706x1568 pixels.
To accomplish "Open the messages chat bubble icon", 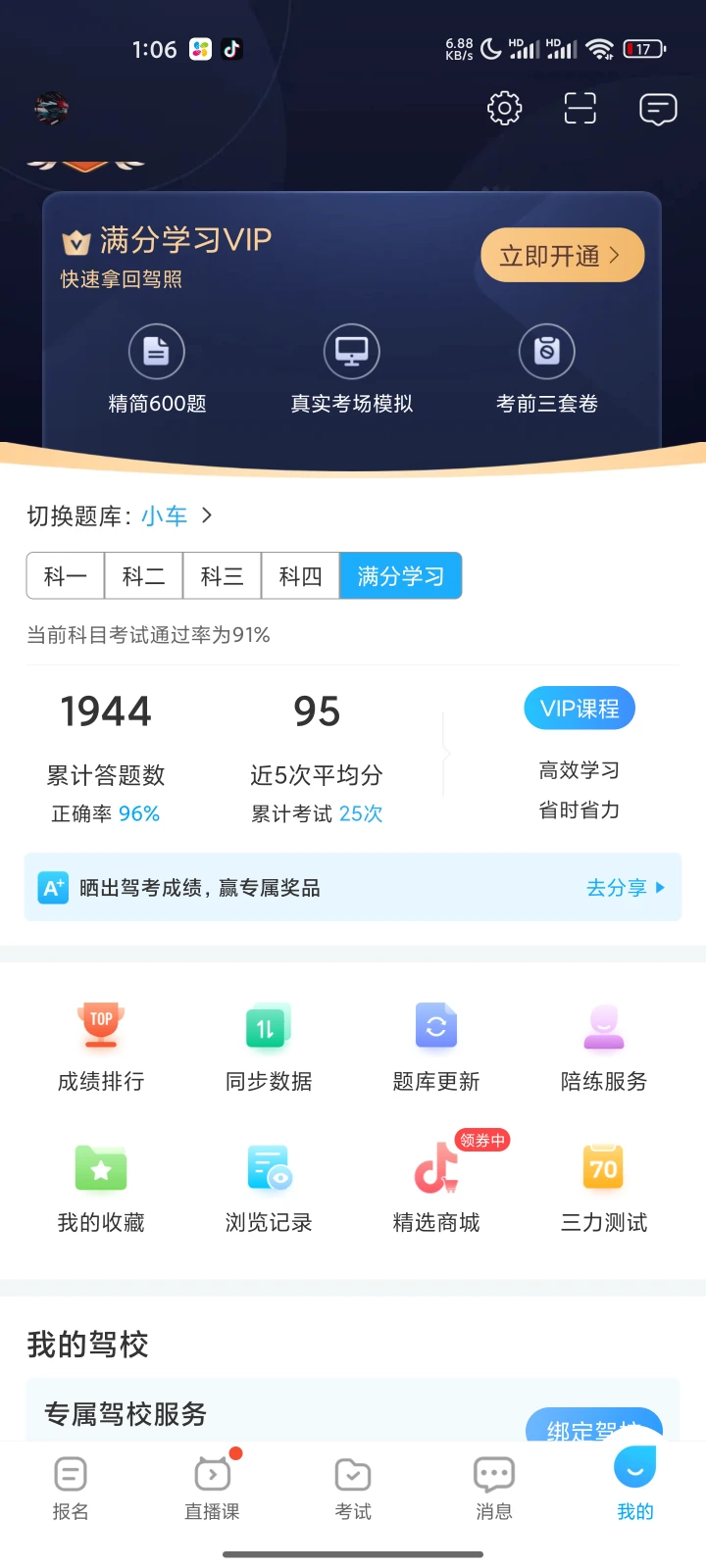I will tap(658, 109).
